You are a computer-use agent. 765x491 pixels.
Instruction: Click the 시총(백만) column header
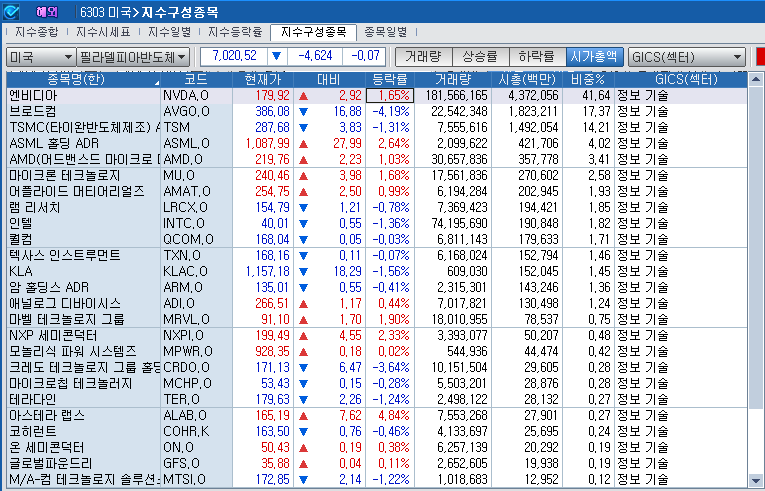pos(527,80)
